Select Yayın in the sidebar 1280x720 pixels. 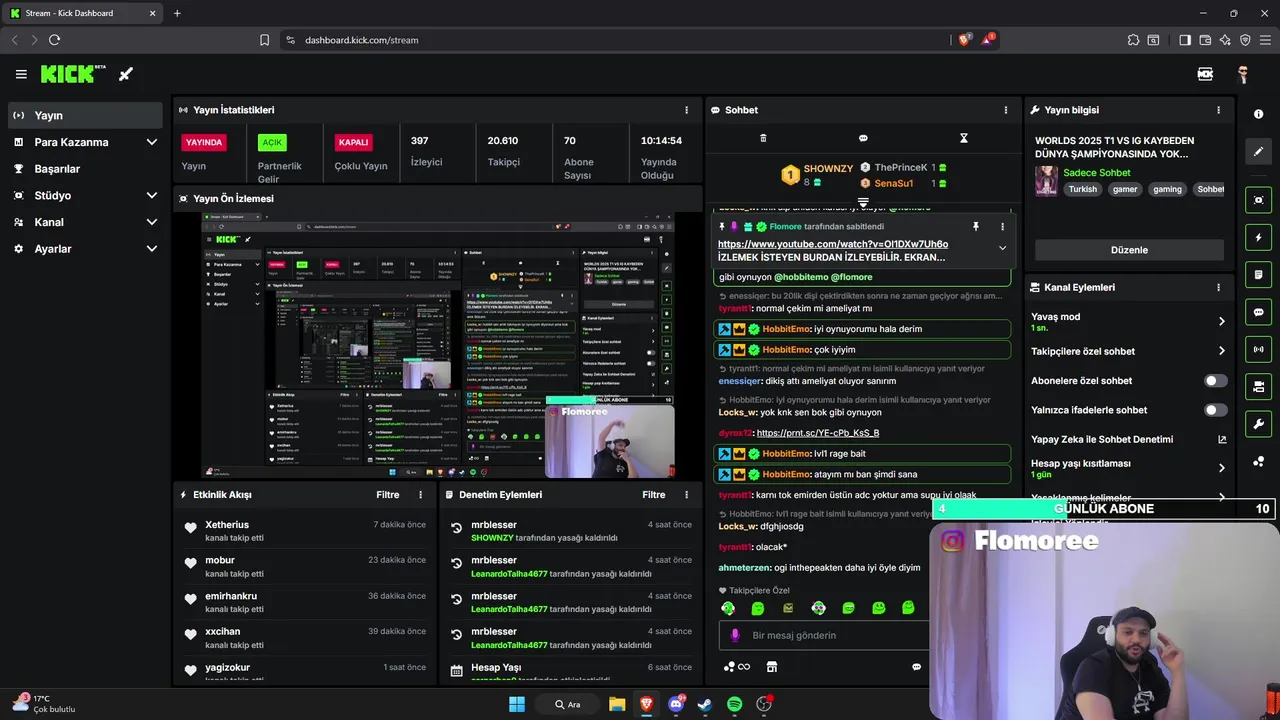(85, 115)
